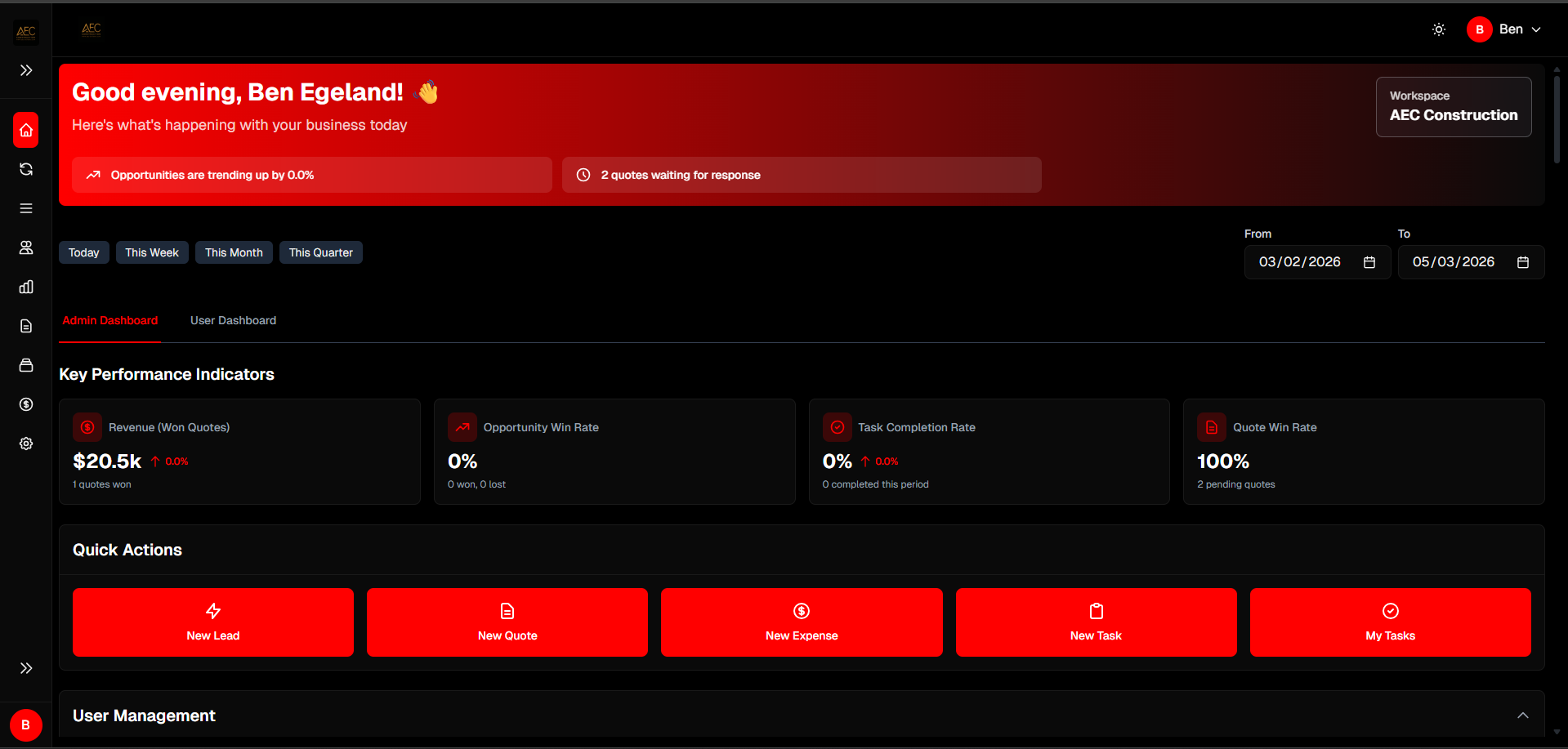
Task: Open the dollar expenses sidebar icon
Action: [26, 404]
